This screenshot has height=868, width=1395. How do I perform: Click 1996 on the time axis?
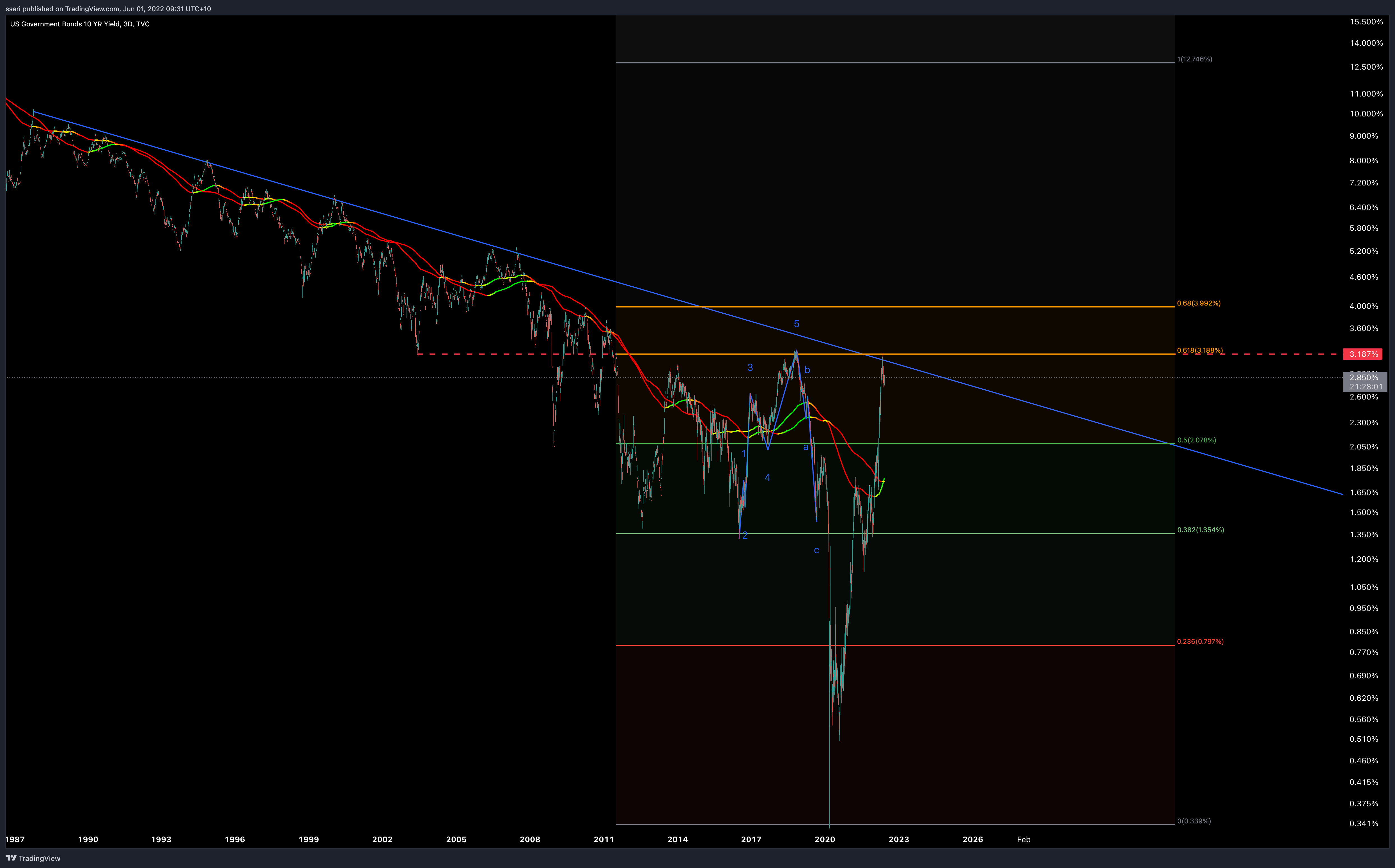[235, 839]
